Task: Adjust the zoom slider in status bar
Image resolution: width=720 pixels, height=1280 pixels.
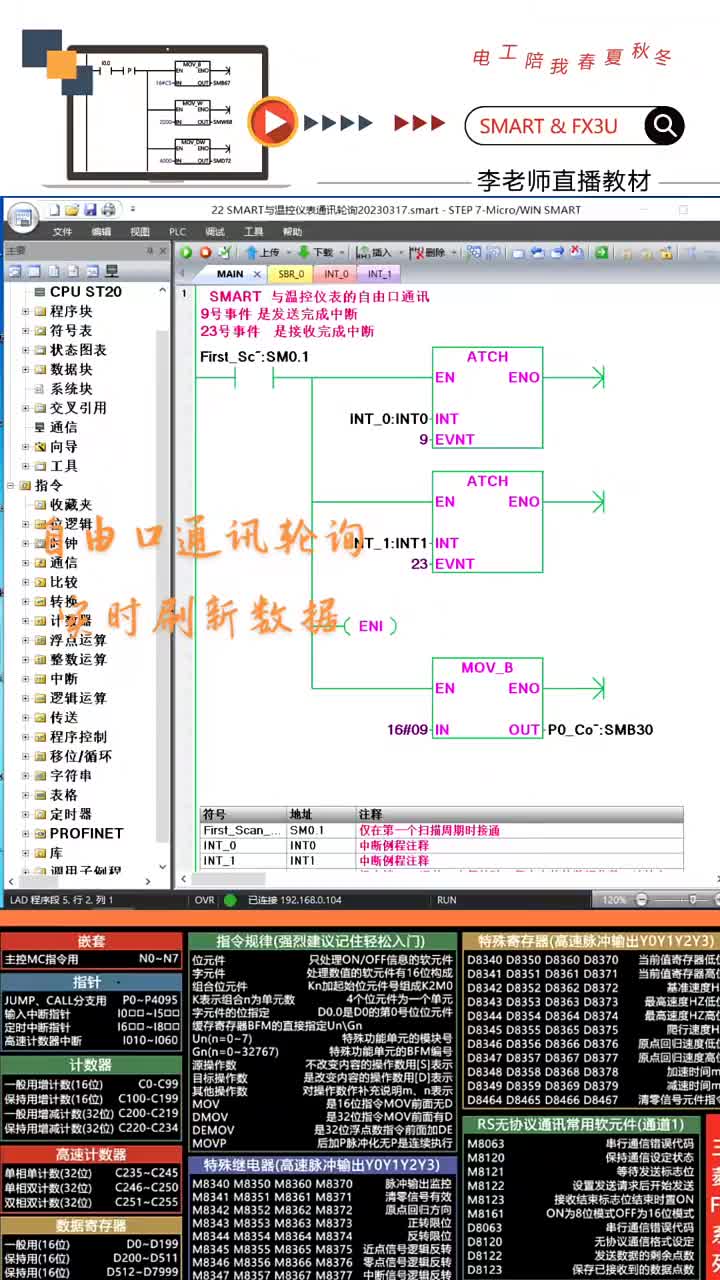Action: (692, 900)
